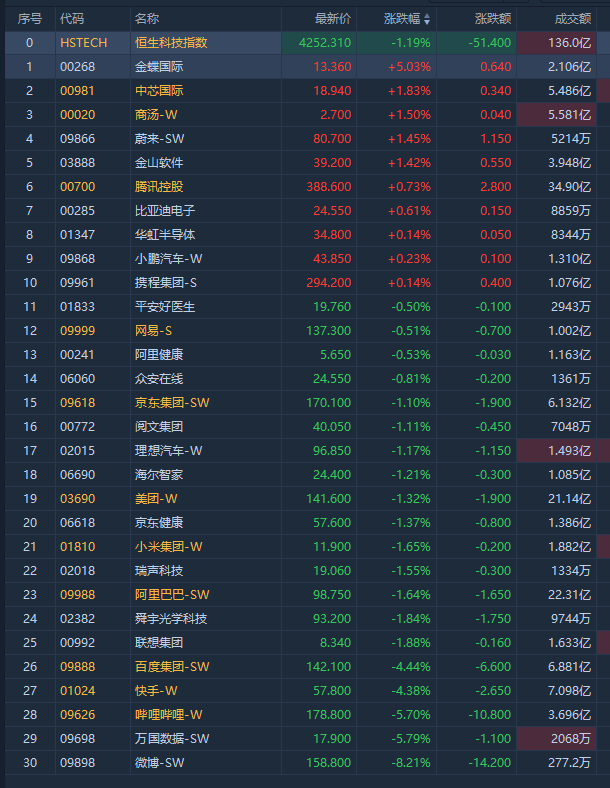The height and width of the screenshot is (788, 610).
Task: Sort by the 最新价 column header
Action: point(333,19)
